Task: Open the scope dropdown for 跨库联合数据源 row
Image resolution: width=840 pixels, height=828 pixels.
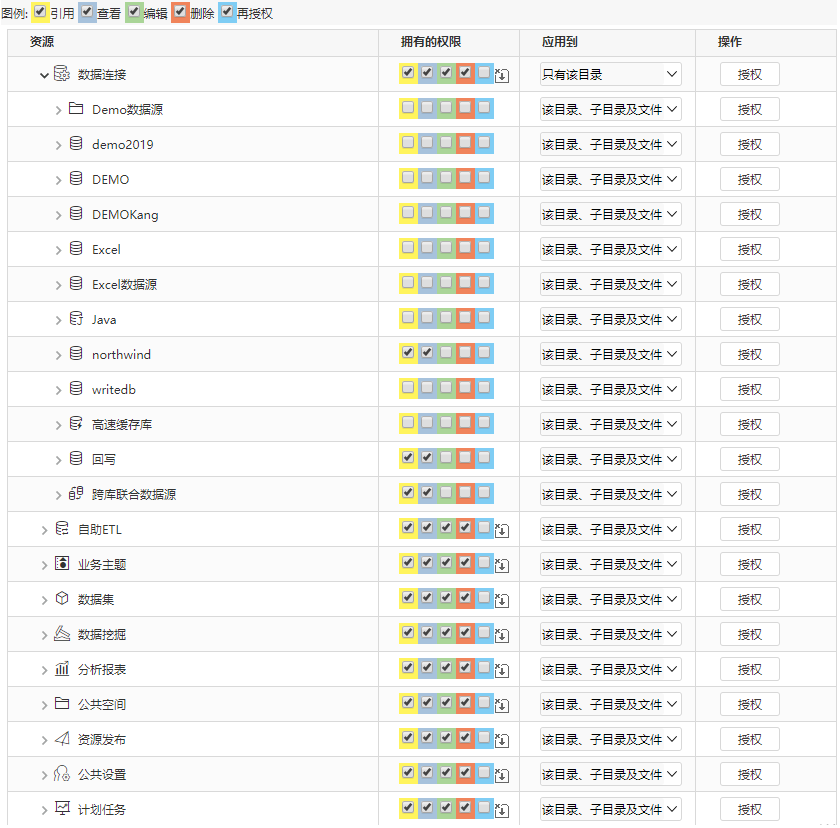Action: pos(611,494)
